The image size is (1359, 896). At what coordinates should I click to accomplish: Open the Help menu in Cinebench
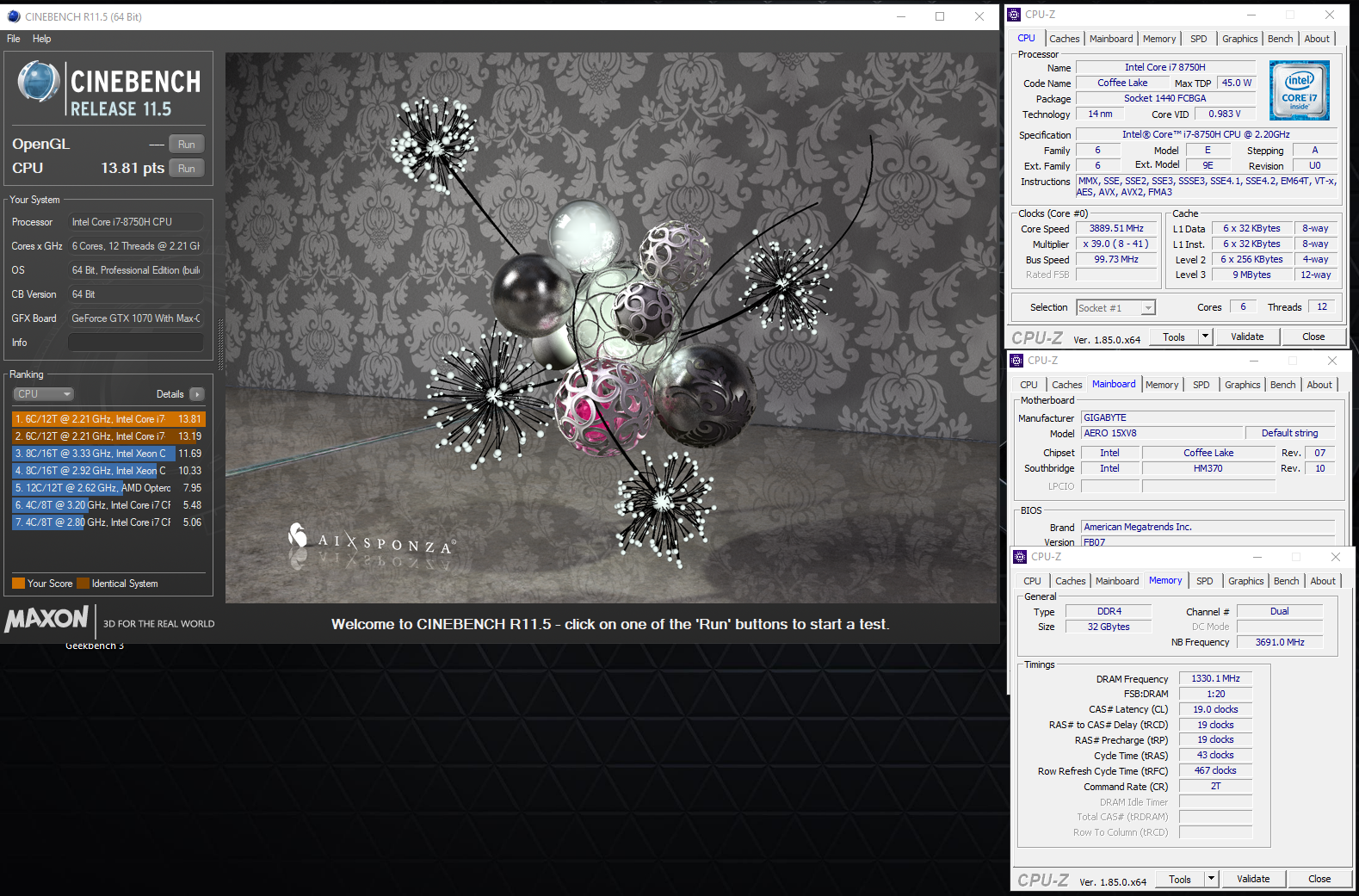point(41,39)
